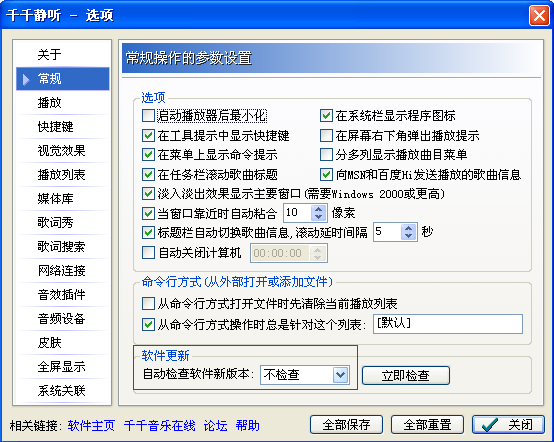Decrease the 滚动延时间隔 seconds value
Screen dimensions: 554x442
coord(408,236)
